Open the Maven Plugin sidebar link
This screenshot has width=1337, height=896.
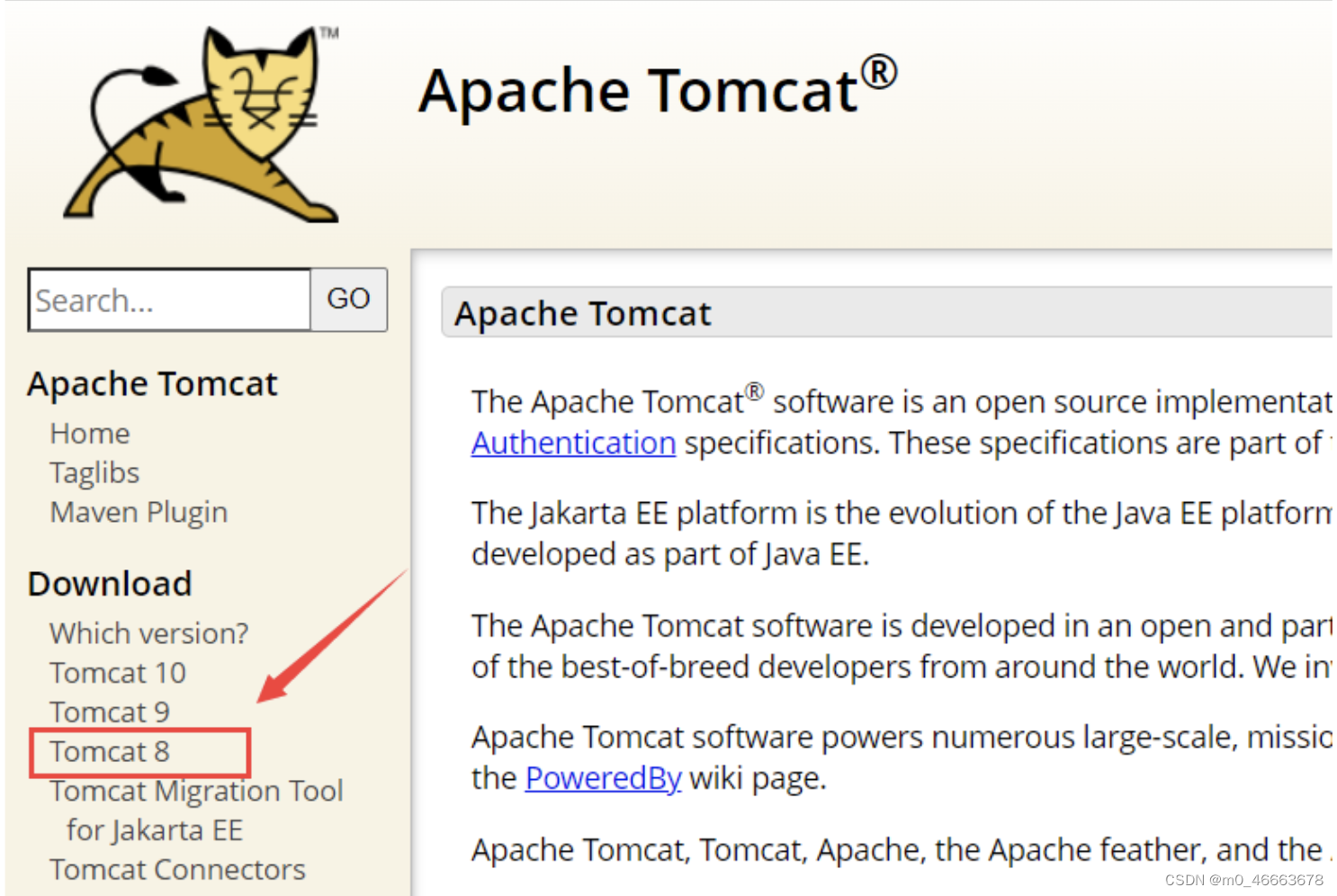pos(139,513)
